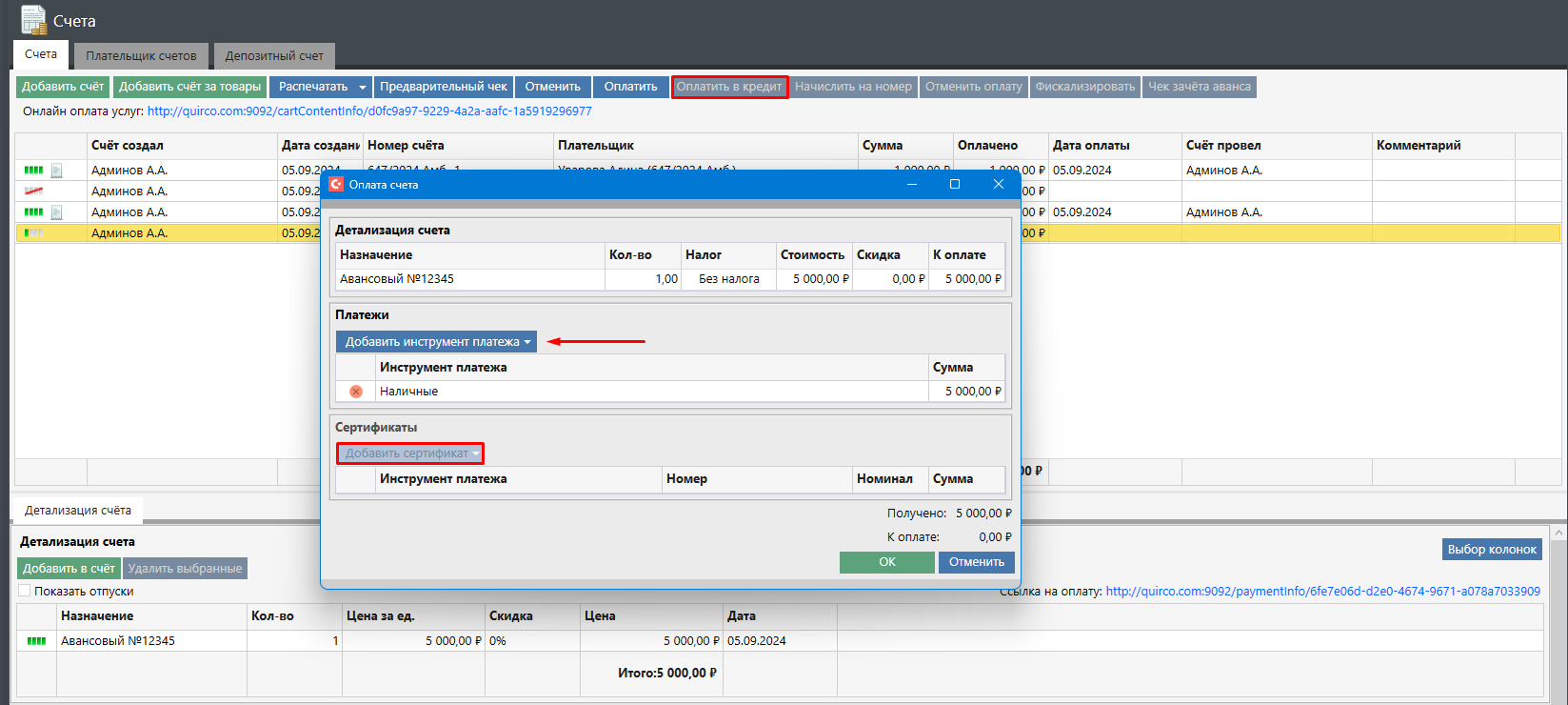The image size is (1568, 705).
Task: Confirm payment with the OK button
Action: point(886,562)
